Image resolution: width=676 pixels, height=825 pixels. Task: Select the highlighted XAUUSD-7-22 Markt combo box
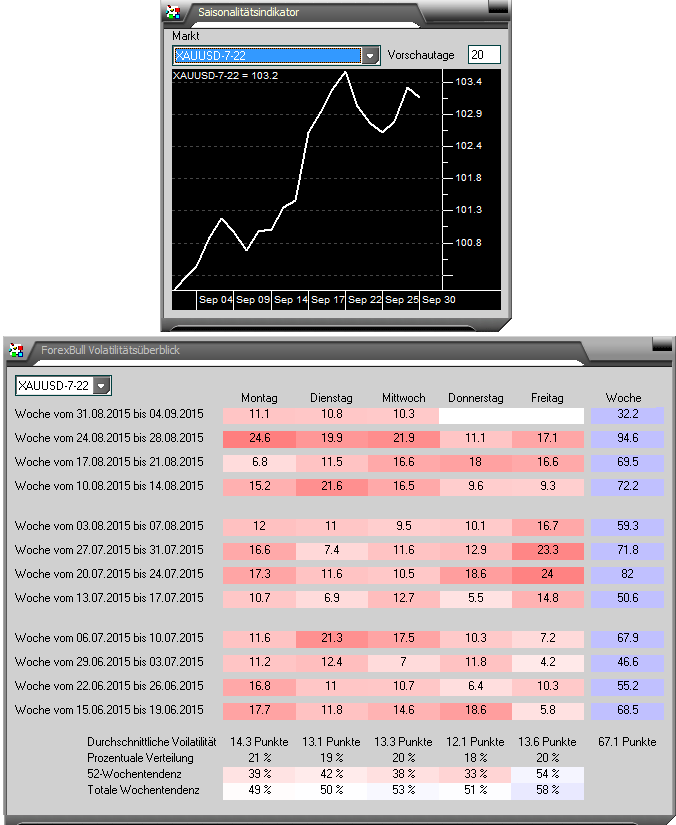click(266, 56)
